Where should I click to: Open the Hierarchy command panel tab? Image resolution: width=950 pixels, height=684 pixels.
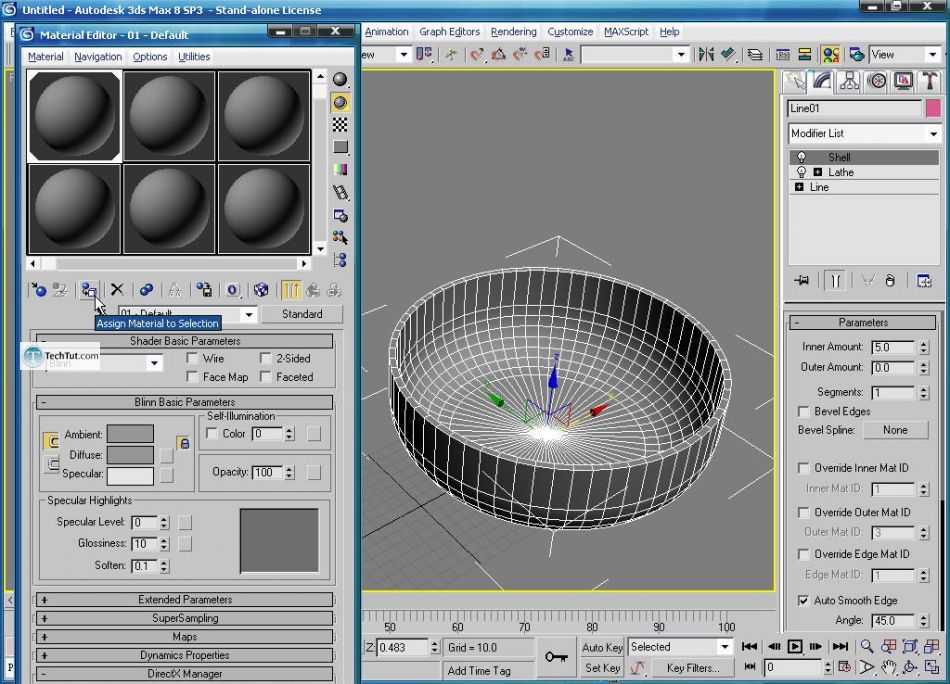(850, 82)
